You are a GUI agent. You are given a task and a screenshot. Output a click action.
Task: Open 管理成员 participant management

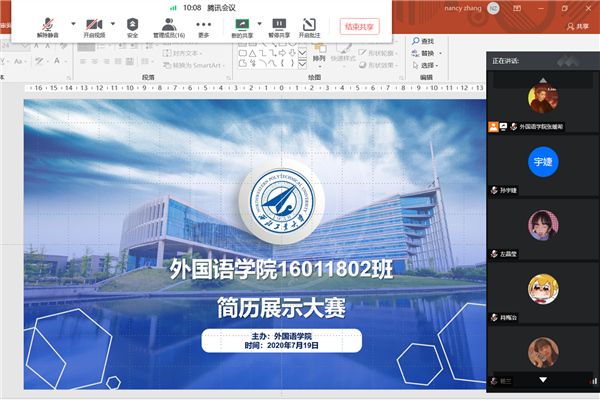click(169, 26)
